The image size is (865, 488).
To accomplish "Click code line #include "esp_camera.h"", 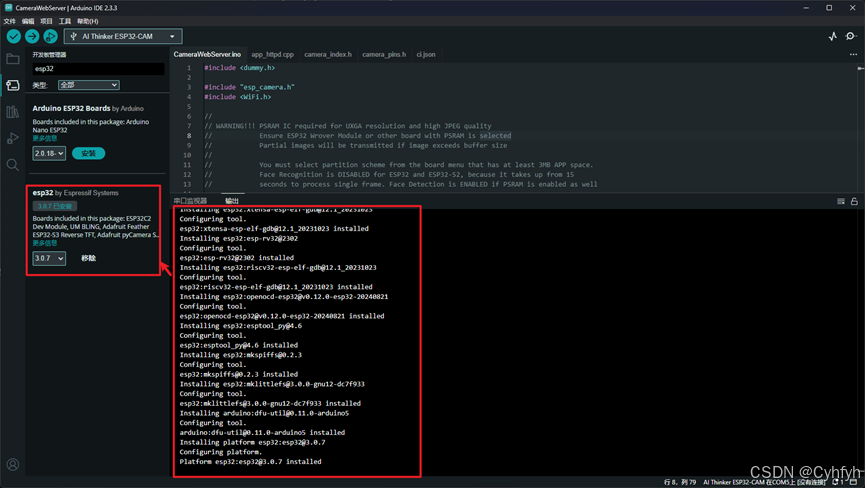I will point(249,87).
